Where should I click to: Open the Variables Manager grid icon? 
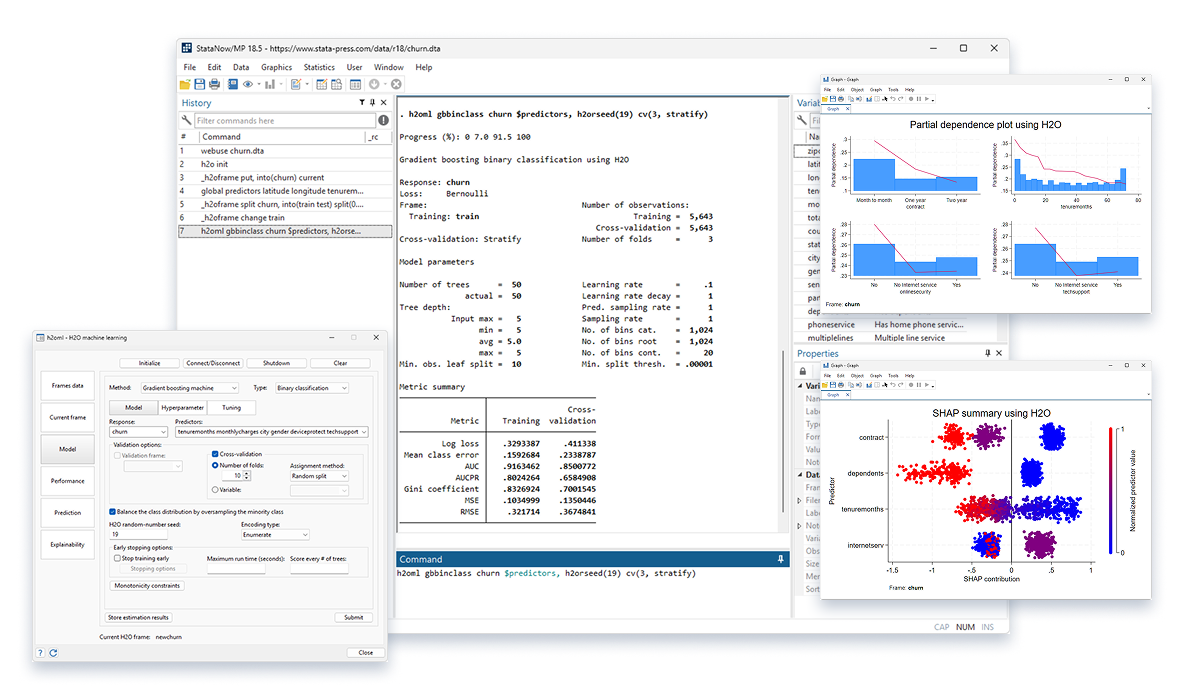pos(355,84)
